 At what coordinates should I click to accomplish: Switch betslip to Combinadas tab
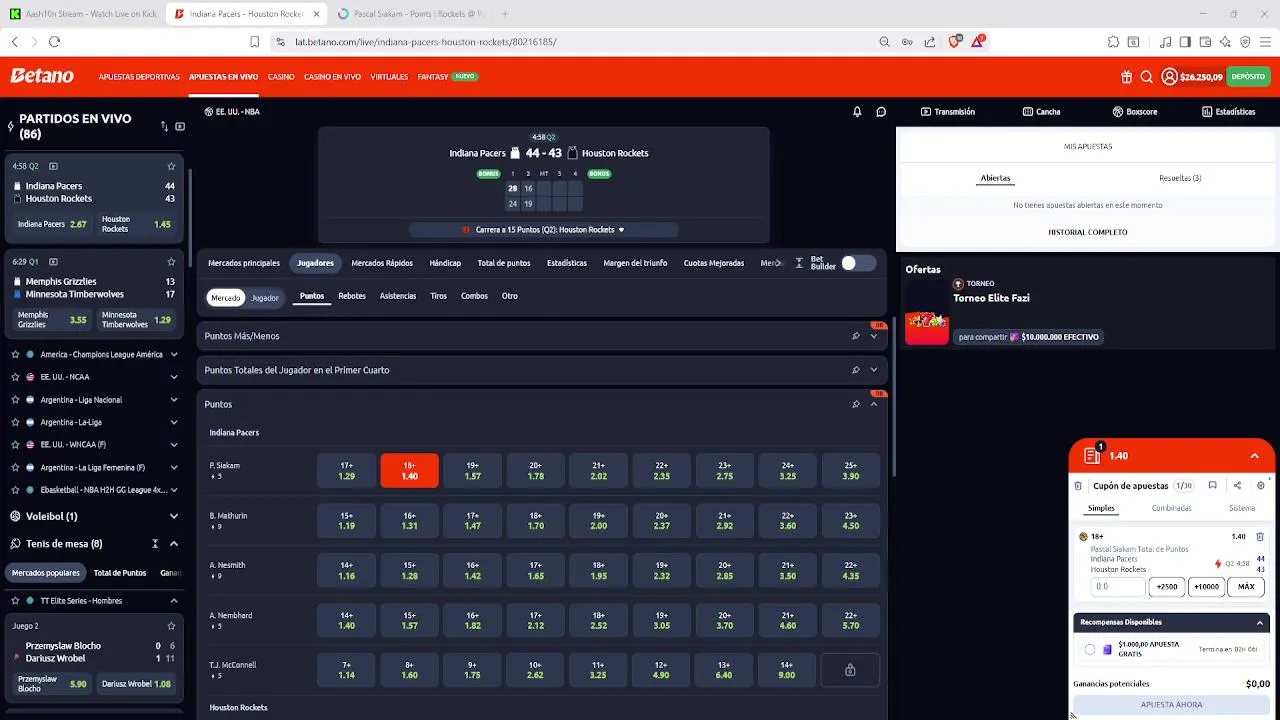1171,508
